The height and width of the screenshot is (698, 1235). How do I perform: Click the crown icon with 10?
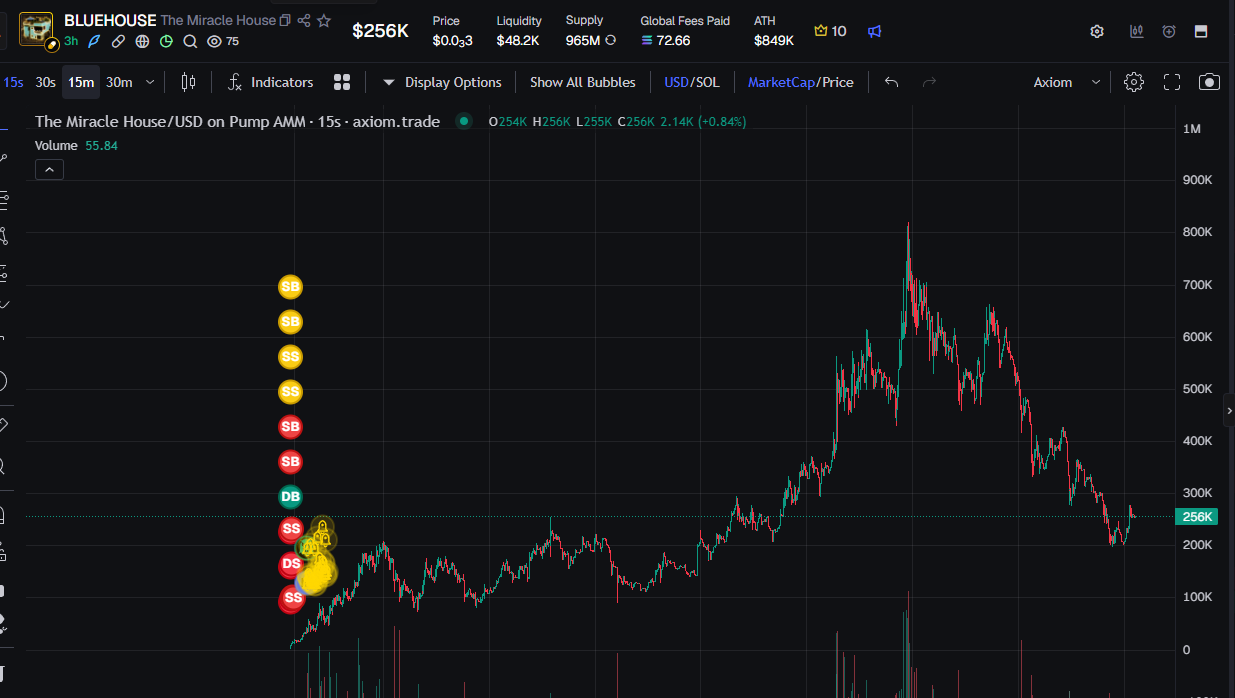pos(830,31)
